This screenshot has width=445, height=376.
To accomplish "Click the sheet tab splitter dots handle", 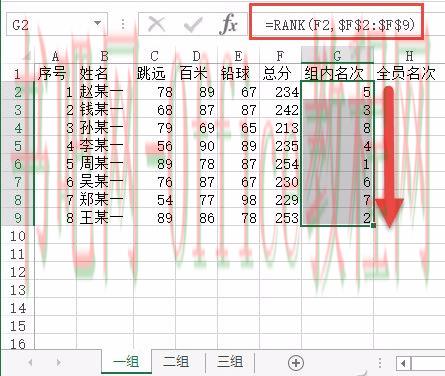I will click(380, 363).
